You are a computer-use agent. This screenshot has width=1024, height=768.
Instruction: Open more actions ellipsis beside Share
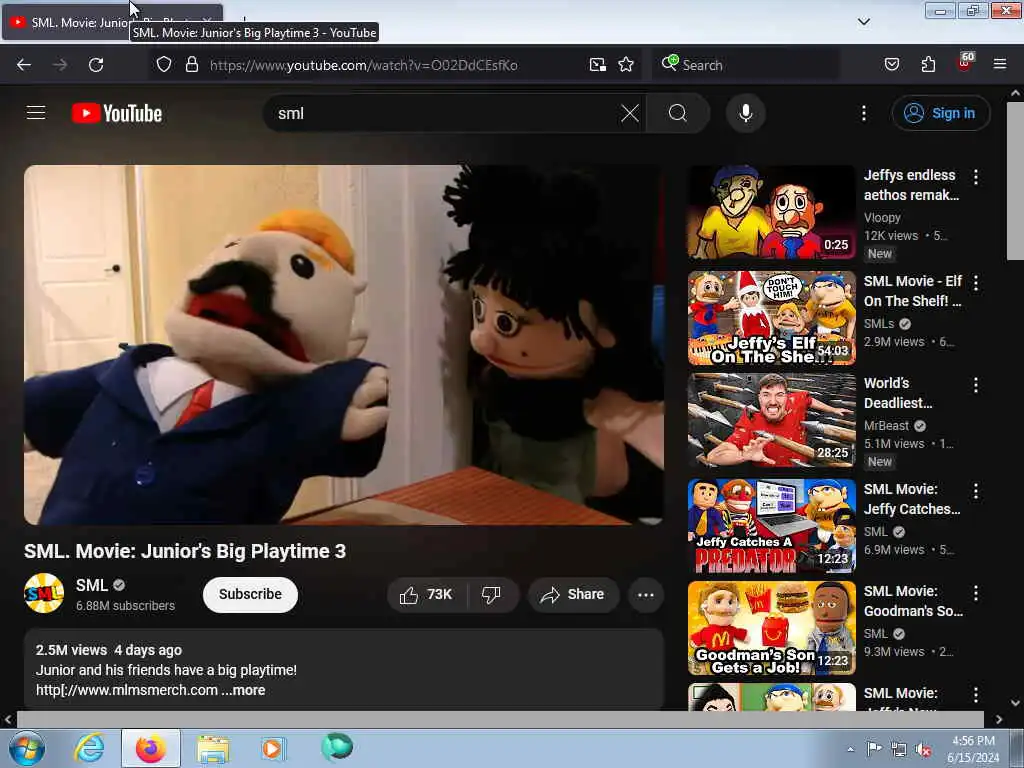point(646,594)
